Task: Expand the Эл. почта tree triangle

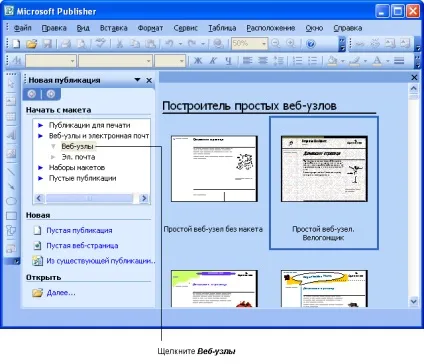Action: pos(53,157)
